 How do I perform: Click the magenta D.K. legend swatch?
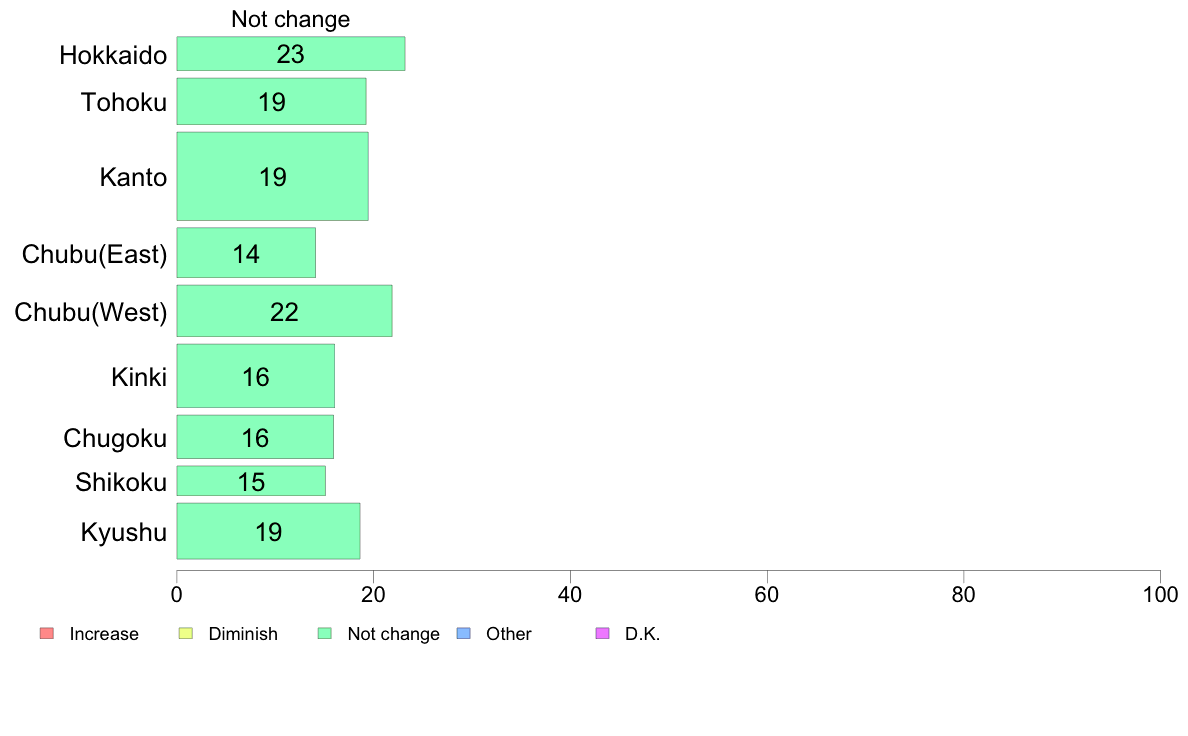point(602,634)
